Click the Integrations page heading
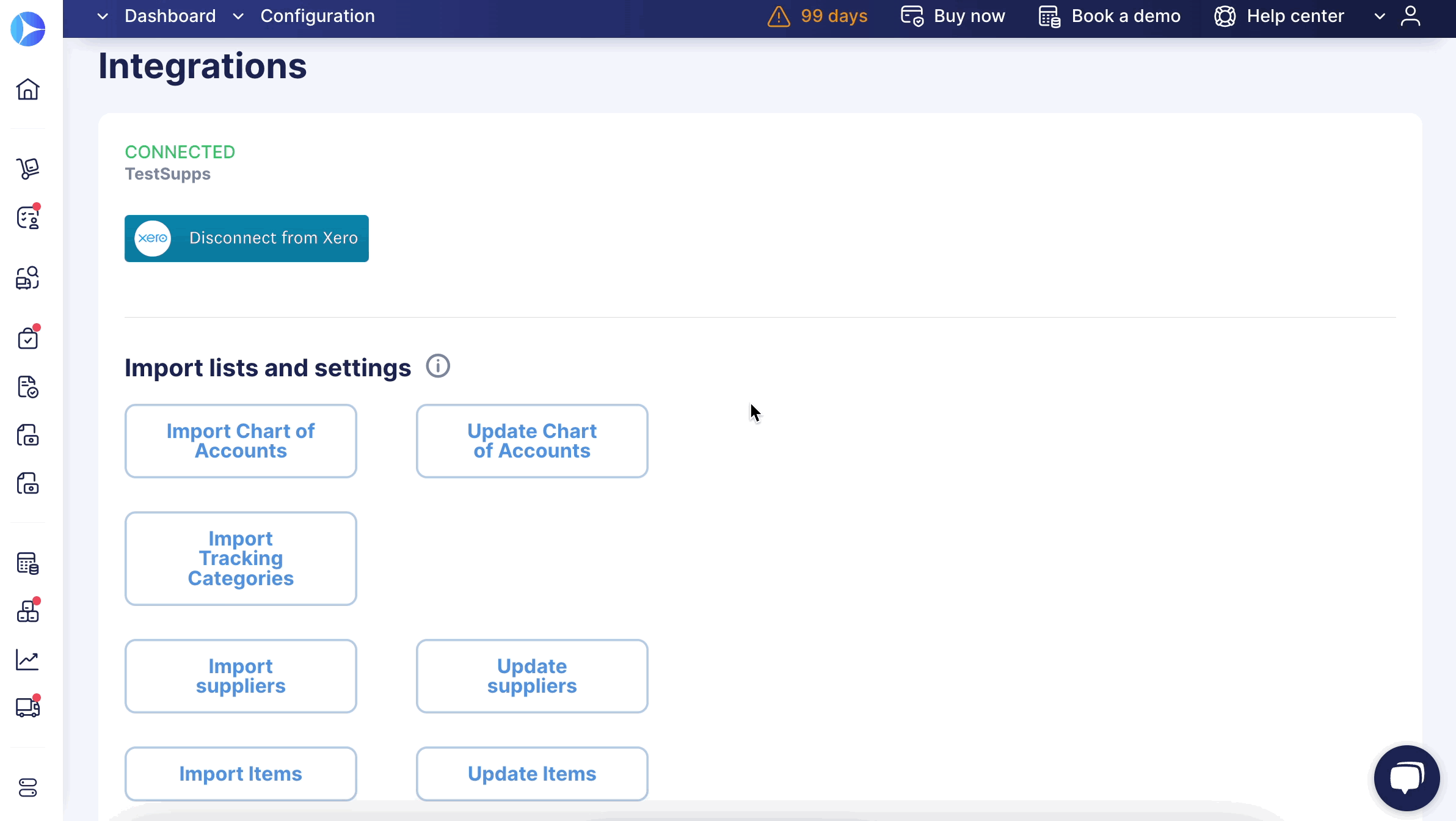Viewport: 1456px width, 821px height. [203, 66]
